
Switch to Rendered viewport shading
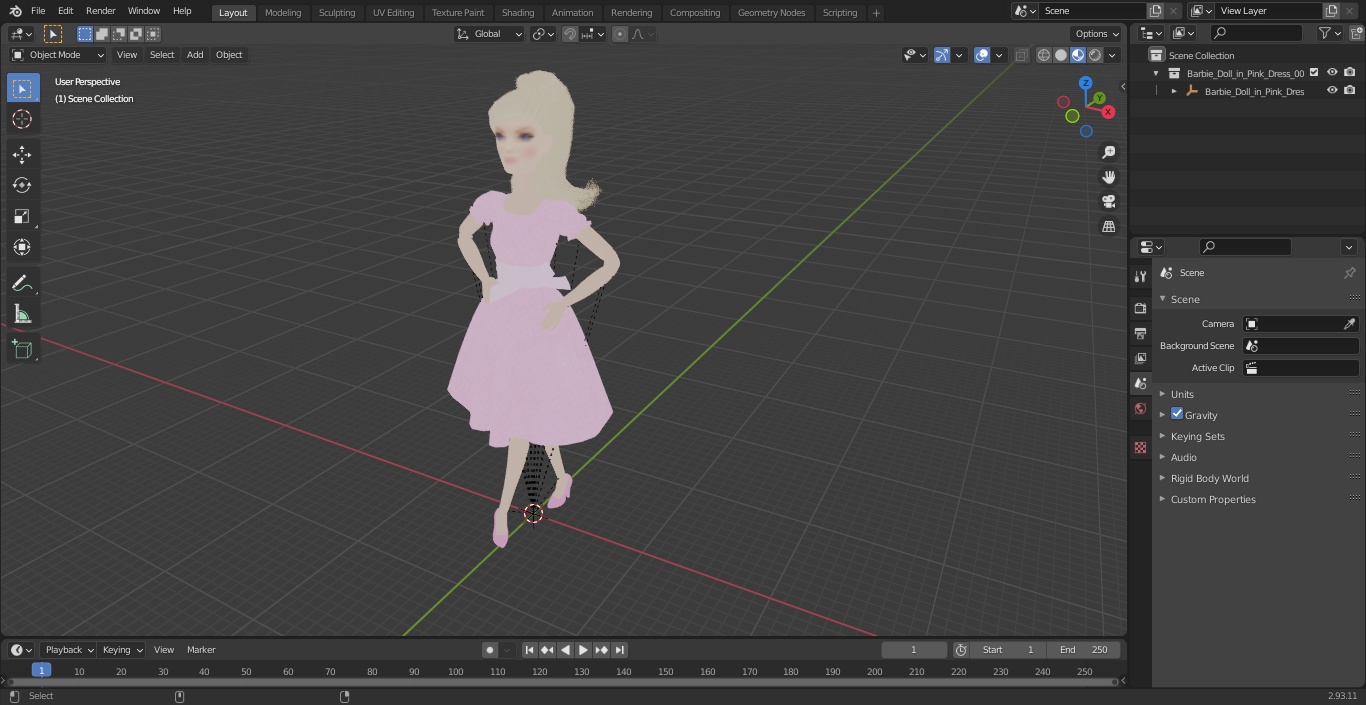[x=1095, y=55]
